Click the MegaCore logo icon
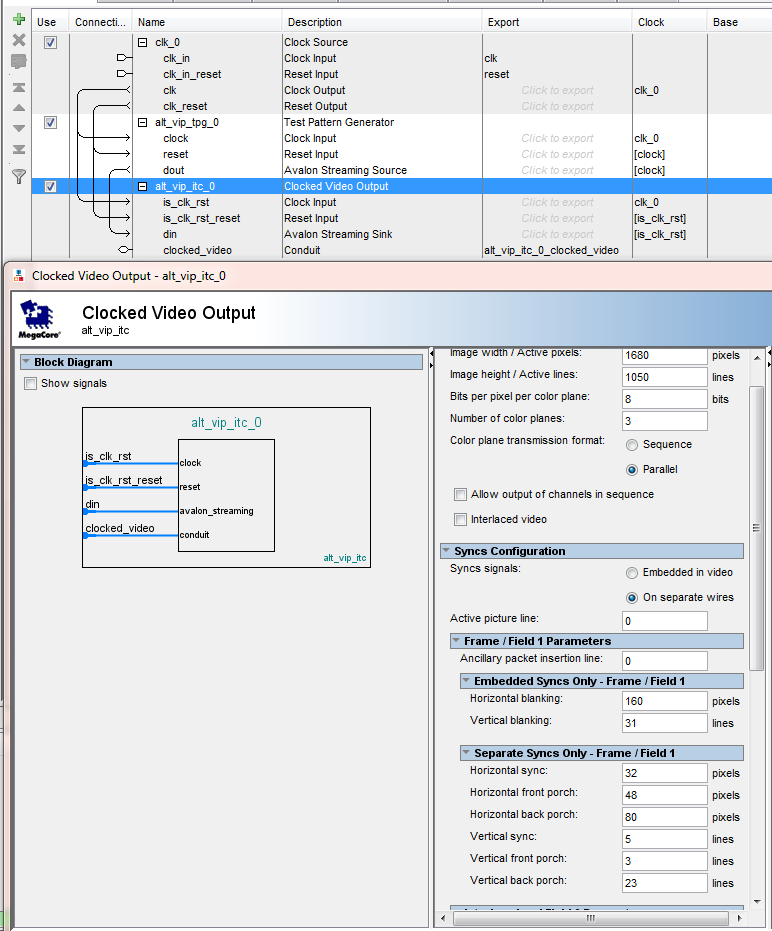The width and height of the screenshot is (772, 931). pos(39,319)
